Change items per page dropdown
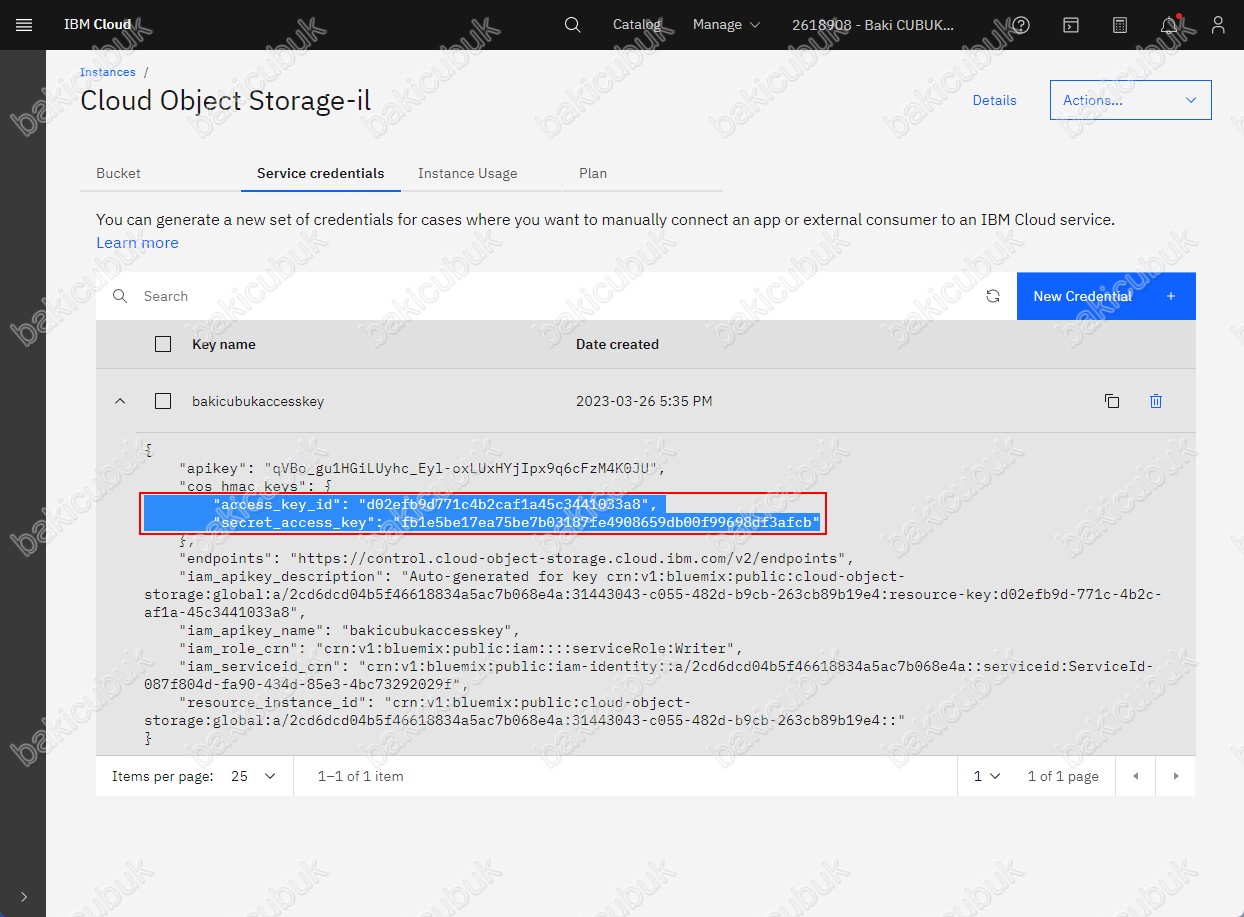 pos(253,776)
